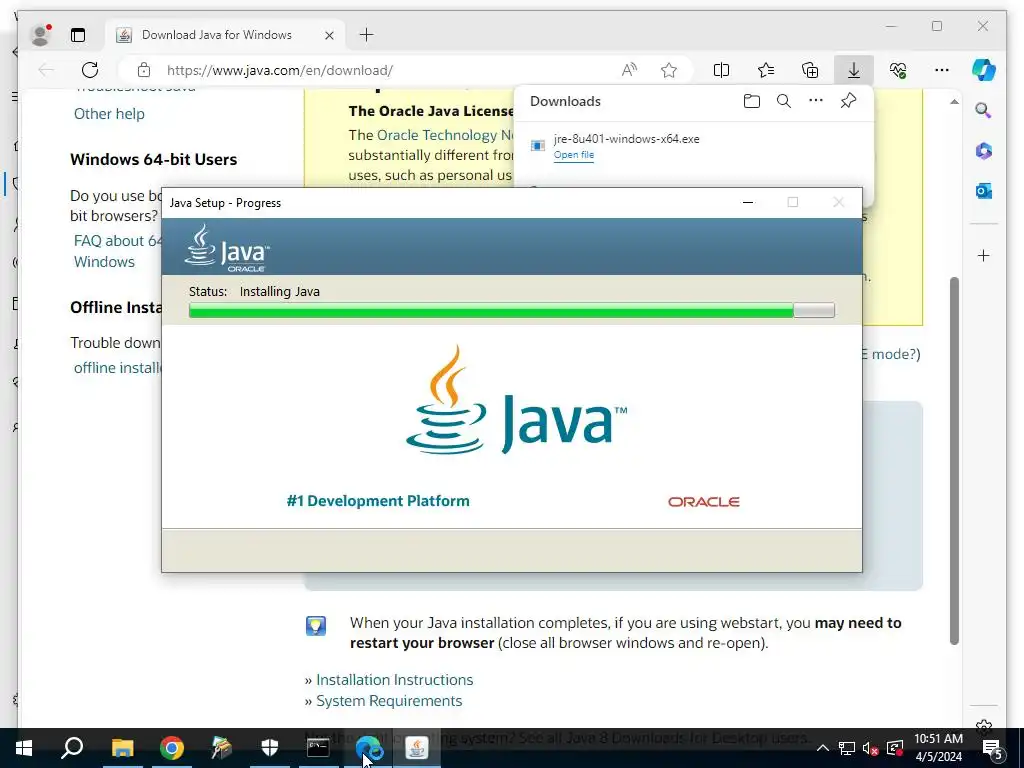Open Windows Security shield on taskbar
Viewport: 1024px width, 768px height.
270,748
